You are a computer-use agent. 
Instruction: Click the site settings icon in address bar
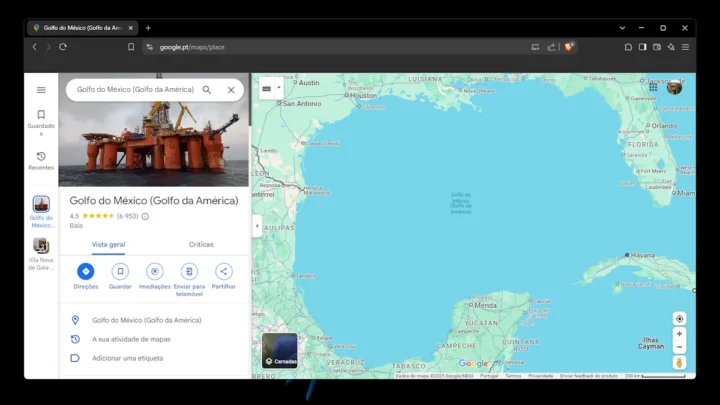(150, 47)
